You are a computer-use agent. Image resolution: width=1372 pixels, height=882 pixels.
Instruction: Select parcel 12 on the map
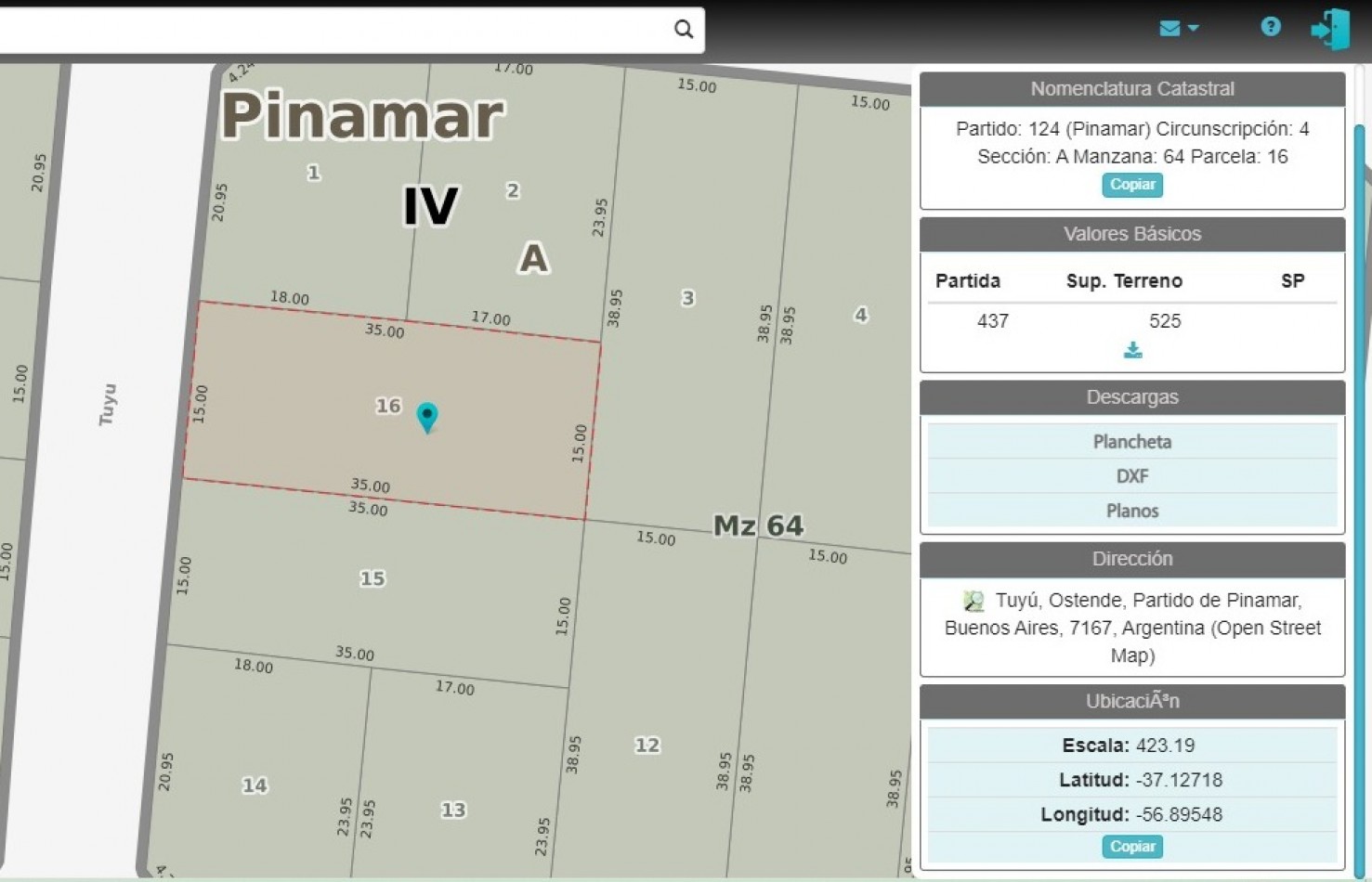[647, 745]
